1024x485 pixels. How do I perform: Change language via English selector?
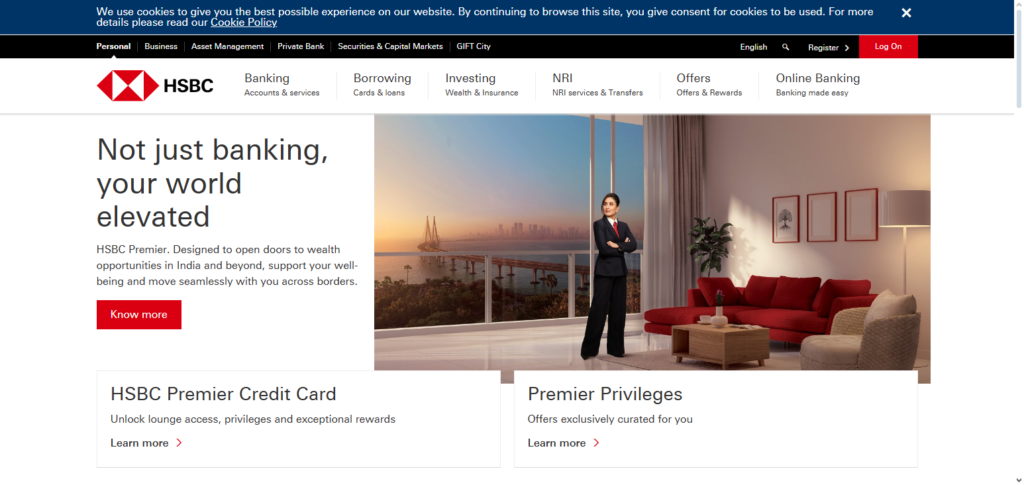tap(754, 47)
